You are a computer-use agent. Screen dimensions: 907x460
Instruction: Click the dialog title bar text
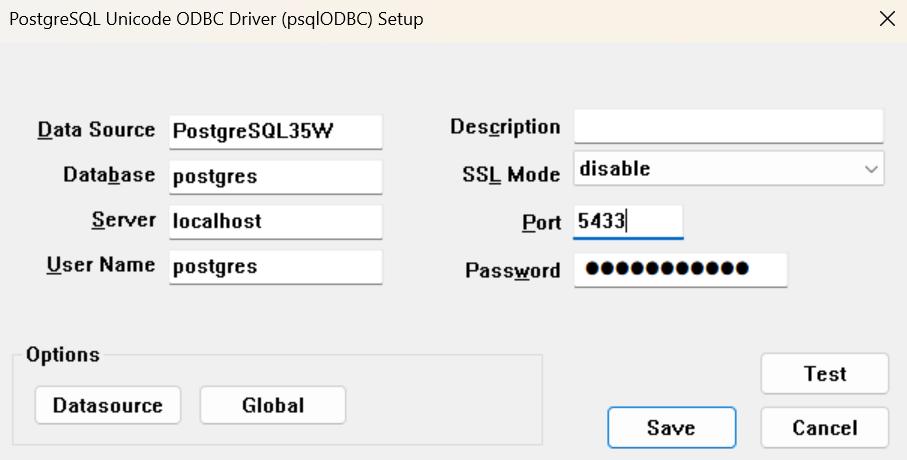tap(216, 19)
